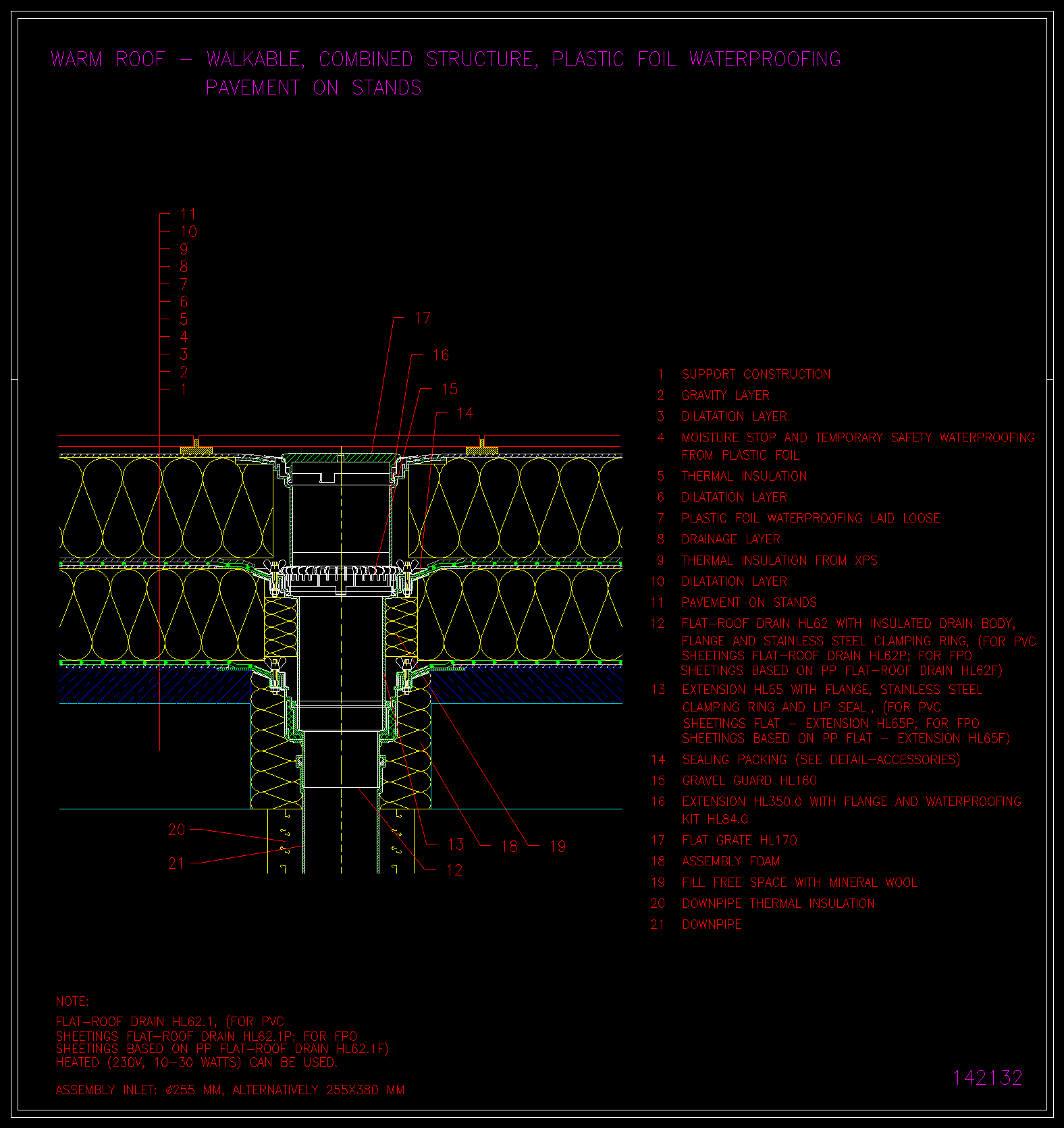
Task: Click callout number 20 beside the downpipe
Action: click(x=177, y=830)
